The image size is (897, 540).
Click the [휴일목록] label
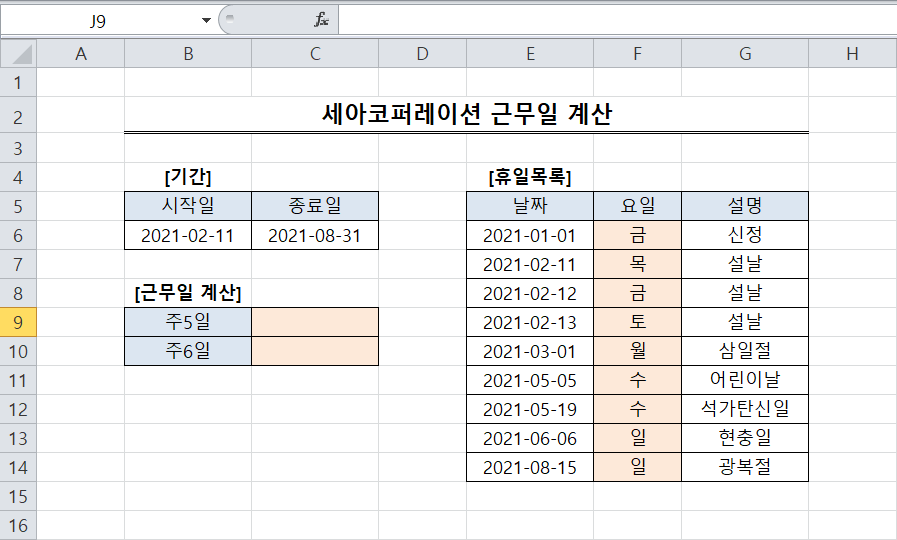pos(530,177)
